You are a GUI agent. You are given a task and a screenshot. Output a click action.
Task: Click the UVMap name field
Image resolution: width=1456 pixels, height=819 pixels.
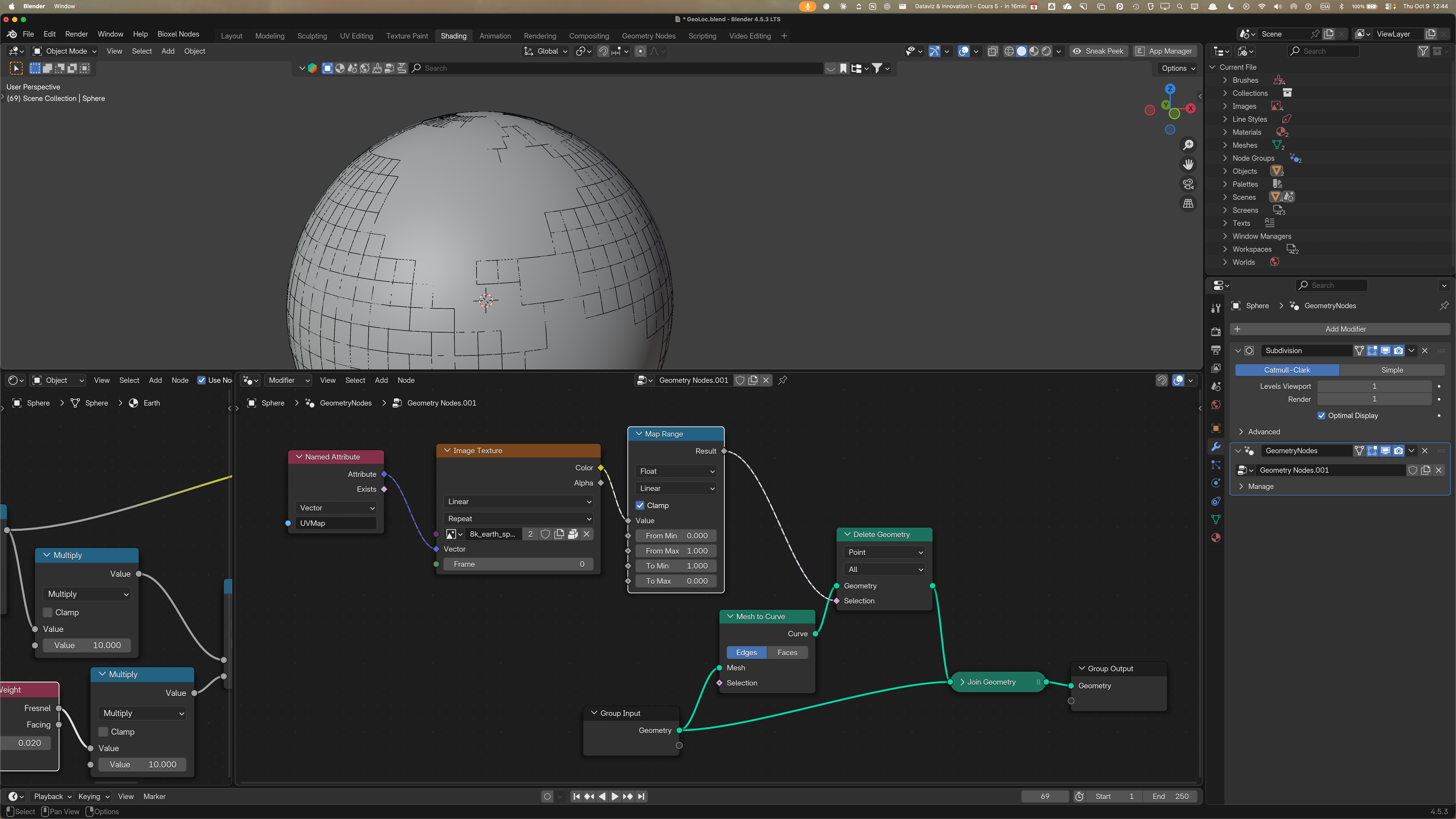click(x=336, y=523)
